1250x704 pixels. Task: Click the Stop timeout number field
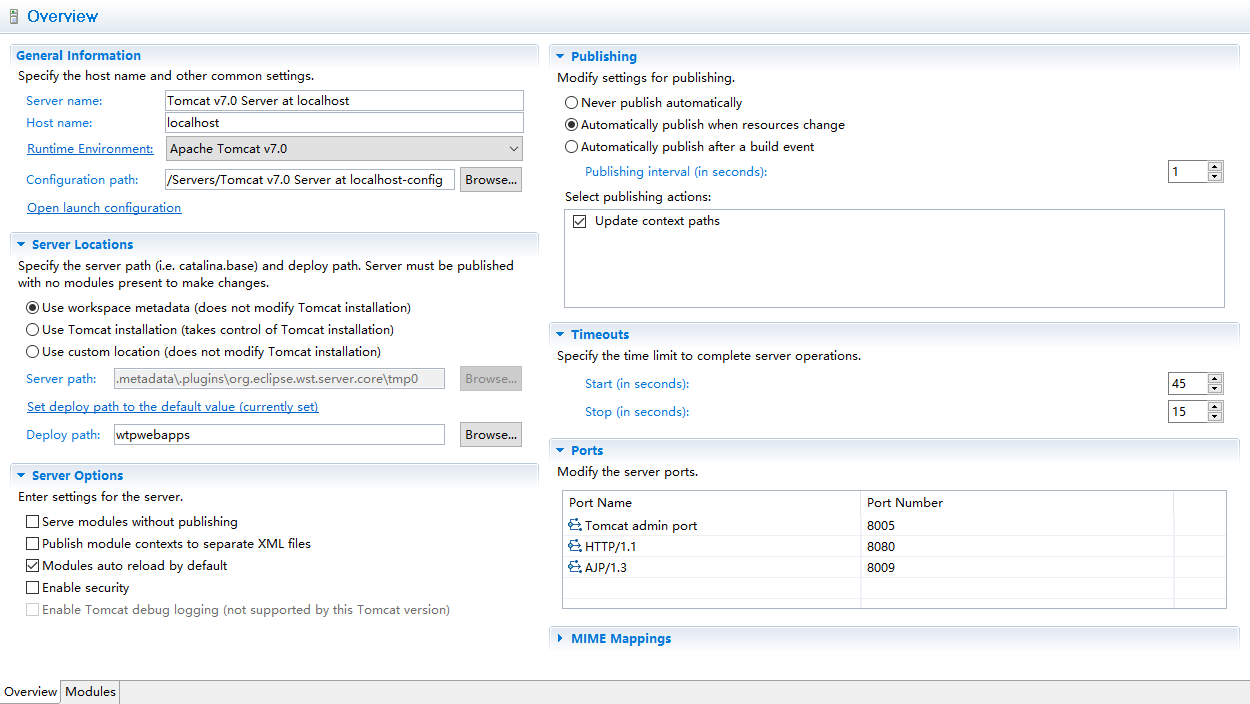[x=1188, y=412]
